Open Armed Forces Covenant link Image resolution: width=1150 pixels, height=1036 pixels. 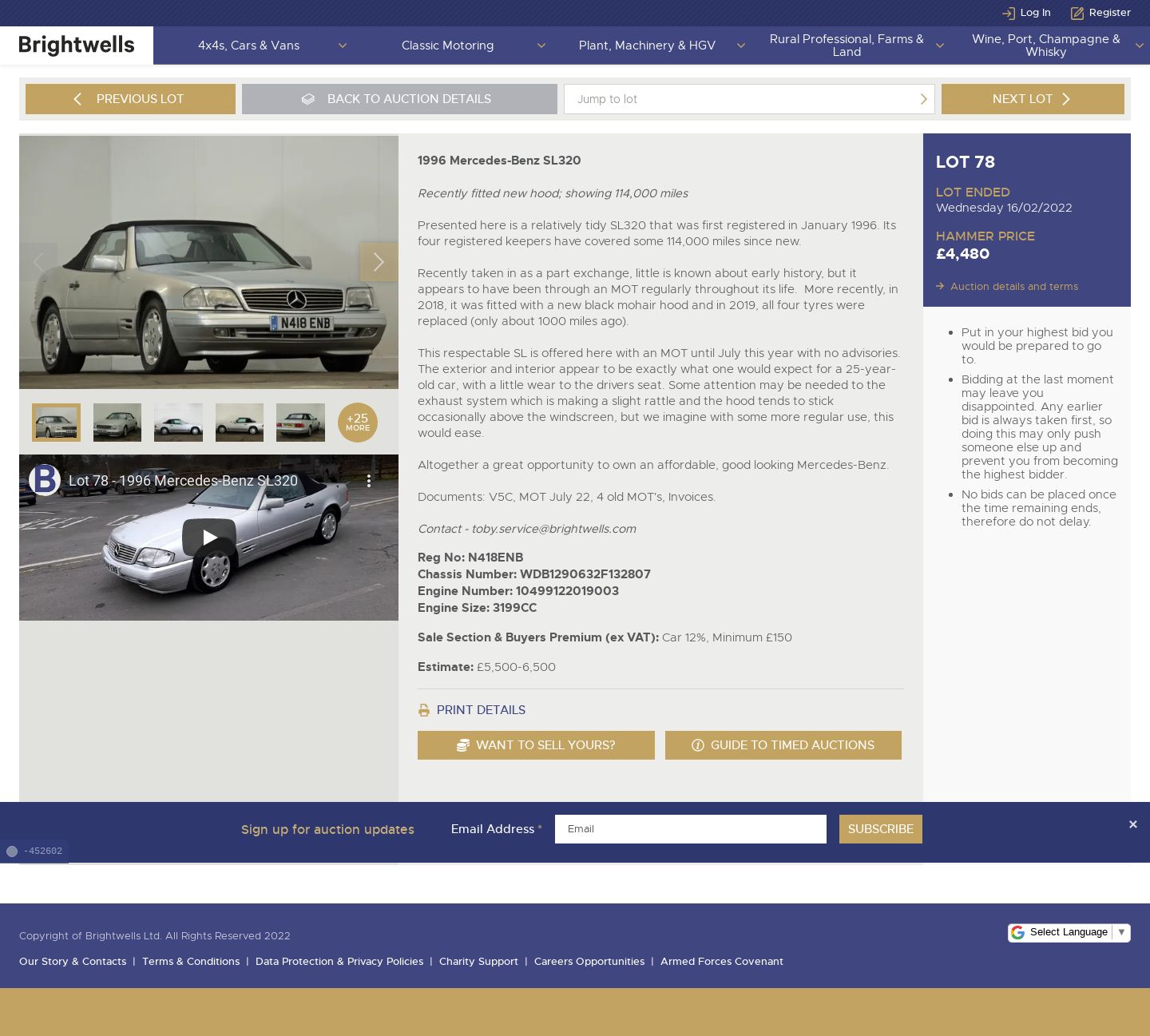click(x=722, y=962)
